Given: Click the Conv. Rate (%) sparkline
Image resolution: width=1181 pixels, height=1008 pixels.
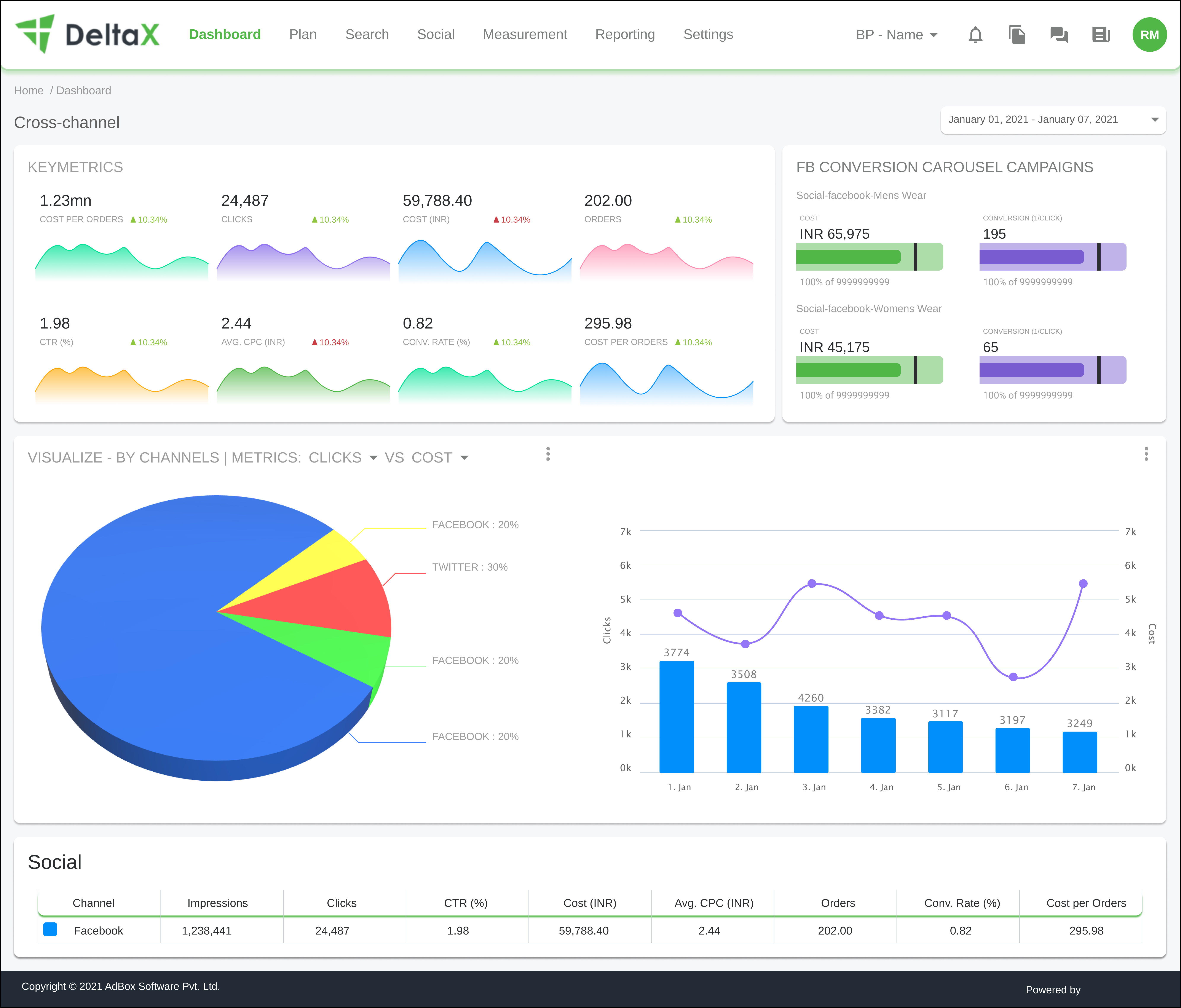Looking at the screenshot, I should [485, 385].
